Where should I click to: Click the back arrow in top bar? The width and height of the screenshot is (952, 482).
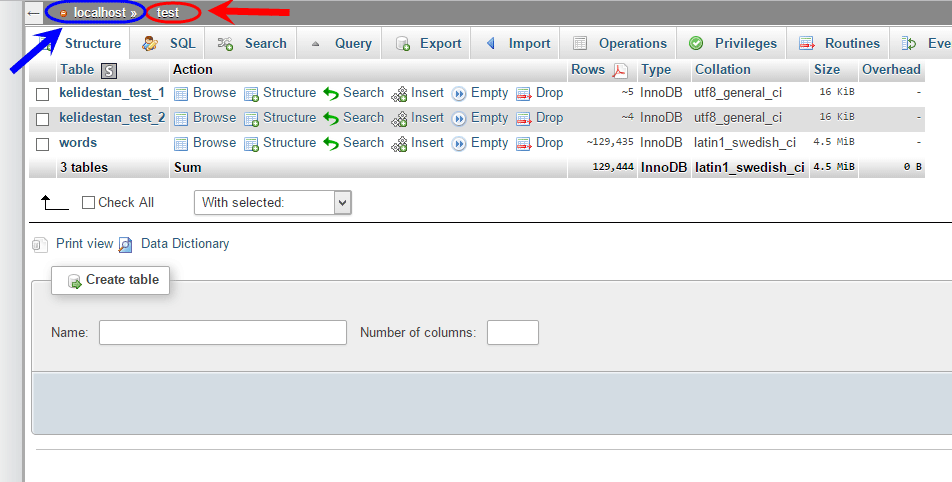pyautogui.click(x=34, y=13)
